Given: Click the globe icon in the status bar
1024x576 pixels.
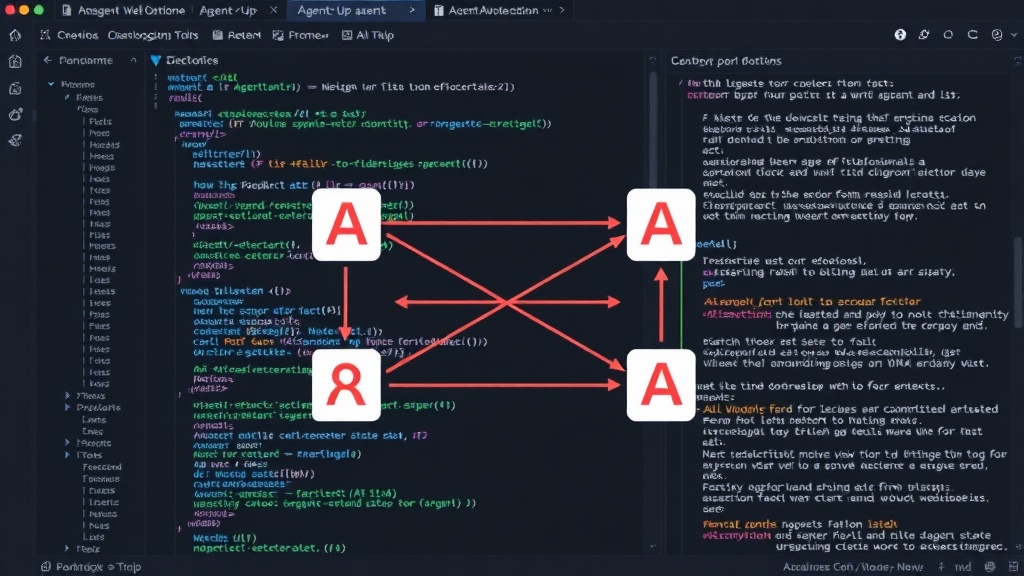Looking at the screenshot, I should tap(990, 567).
